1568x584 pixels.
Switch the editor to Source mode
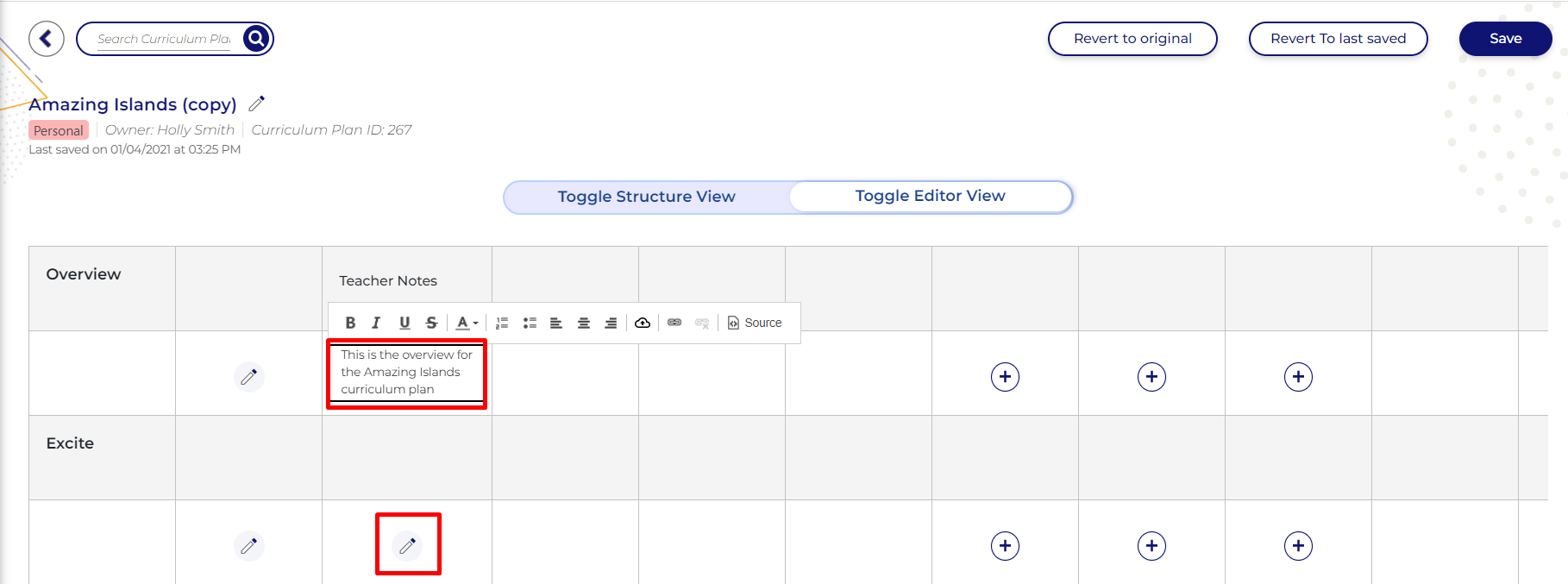(755, 323)
